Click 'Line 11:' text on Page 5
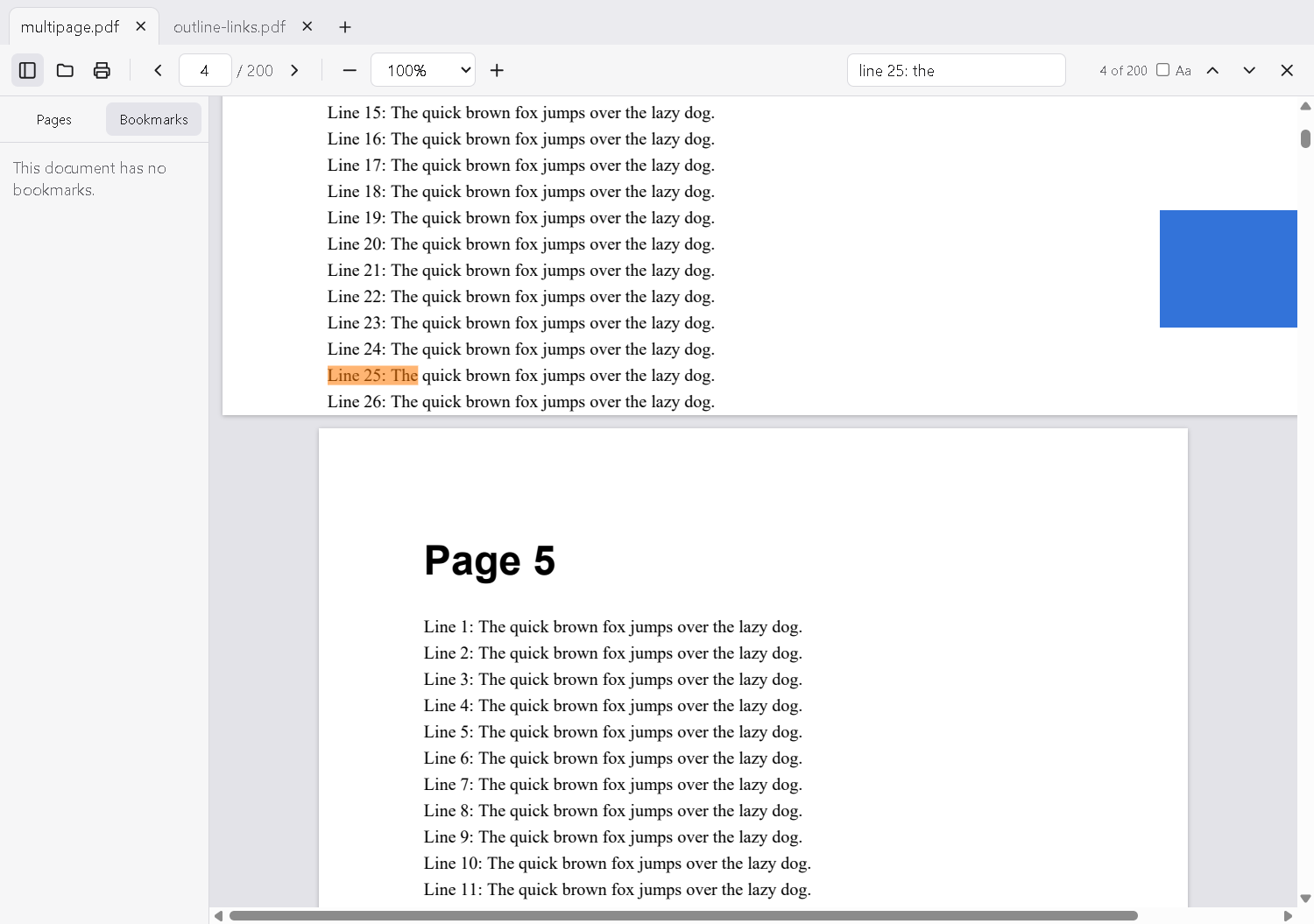The height and width of the screenshot is (924, 1314). pos(453,890)
